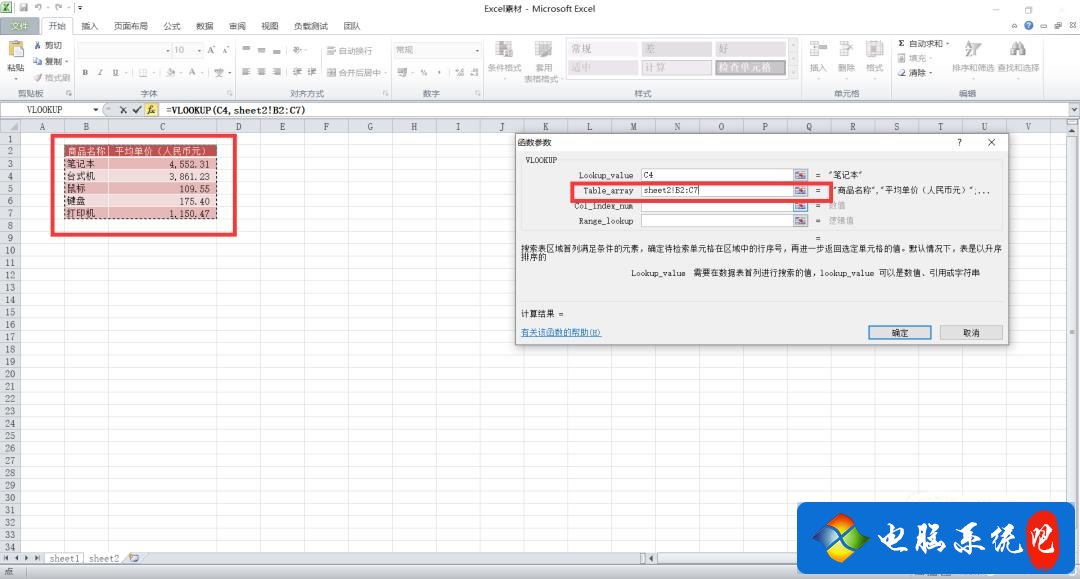Expand the formula bar chevron
The height and width of the screenshot is (579, 1080).
click(1074, 109)
